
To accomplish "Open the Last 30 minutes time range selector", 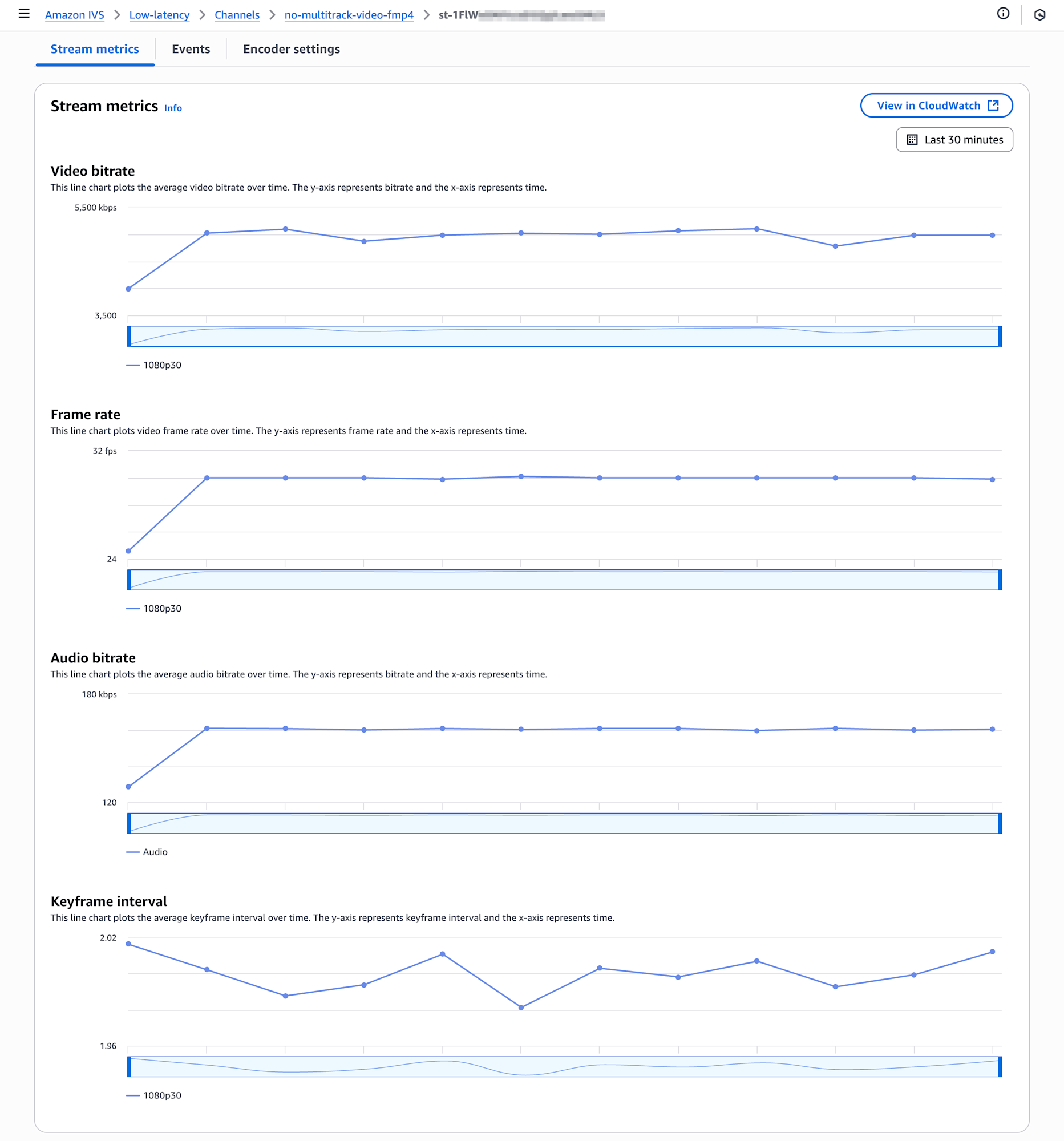I will click(954, 140).
